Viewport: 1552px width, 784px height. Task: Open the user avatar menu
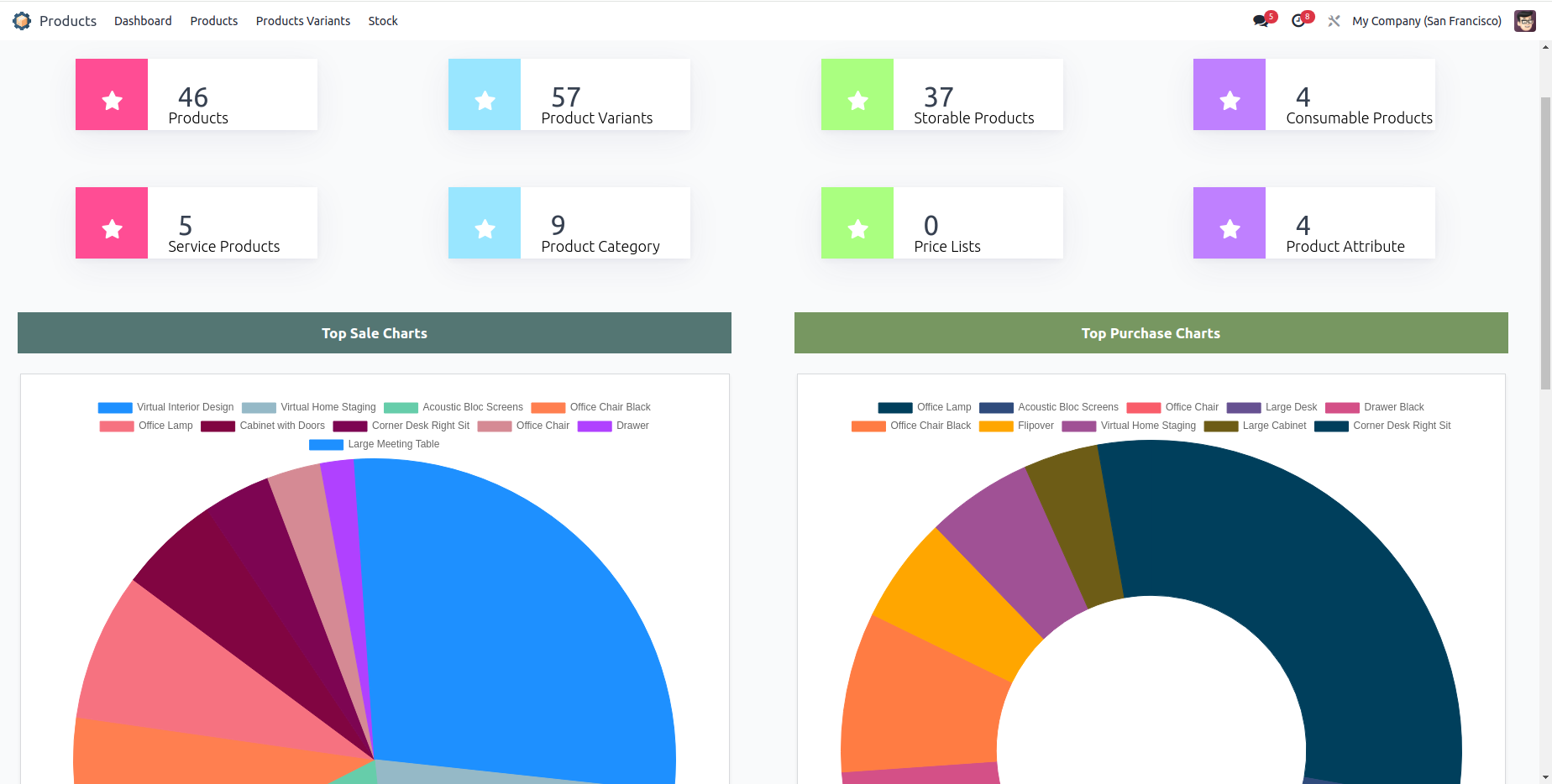[1525, 21]
